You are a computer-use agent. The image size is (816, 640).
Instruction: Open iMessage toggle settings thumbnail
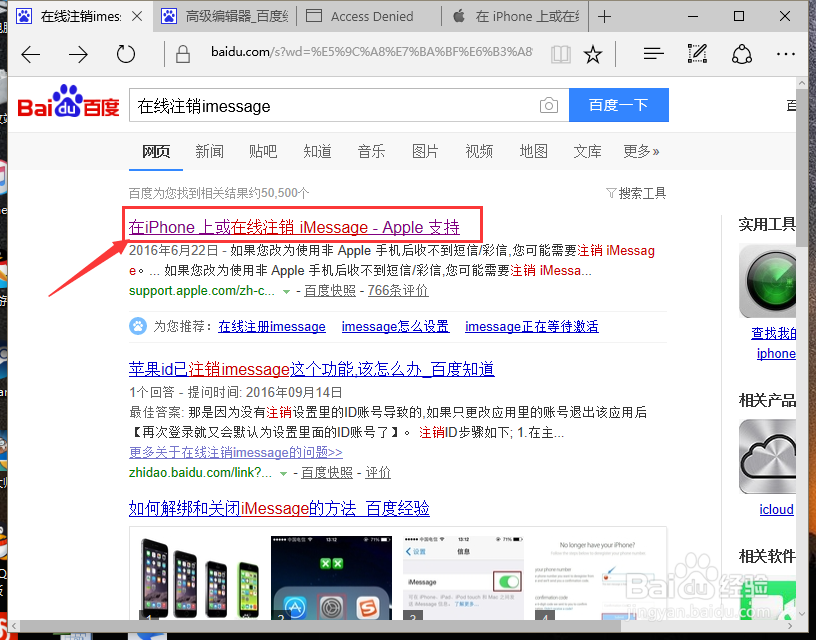[x=463, y=578]
